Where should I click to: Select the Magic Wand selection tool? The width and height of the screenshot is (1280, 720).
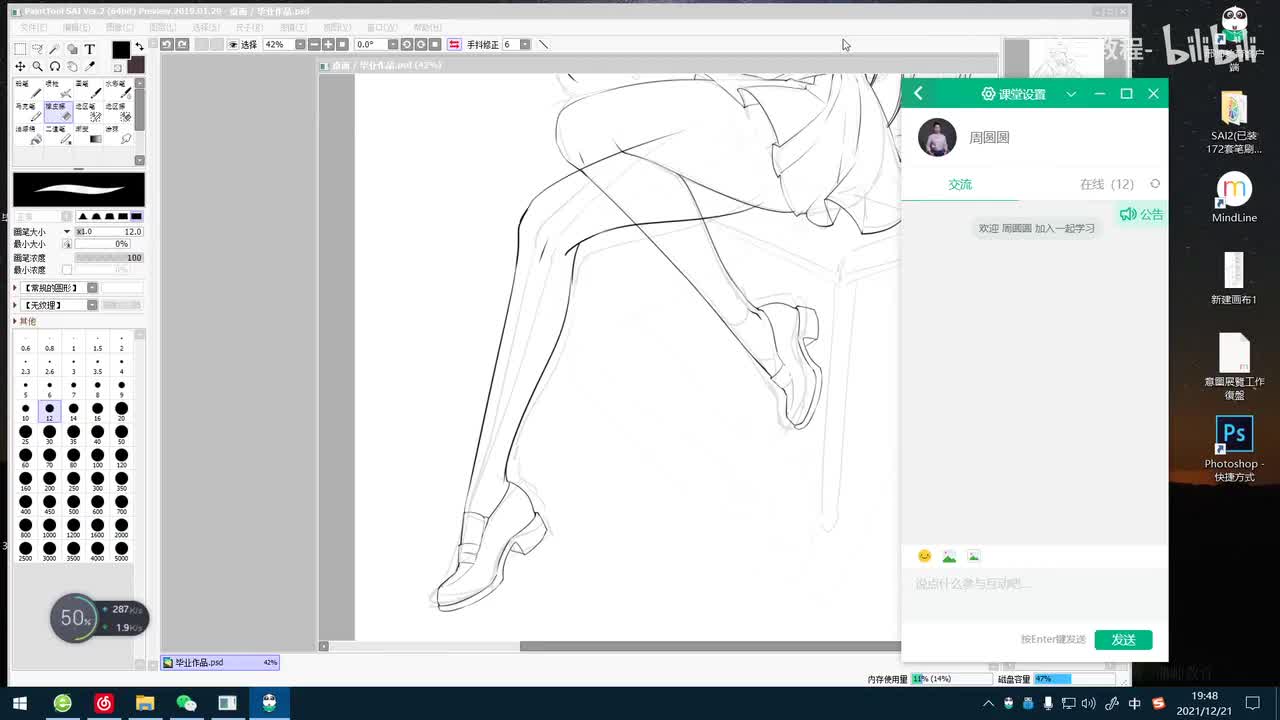[55, 49]
